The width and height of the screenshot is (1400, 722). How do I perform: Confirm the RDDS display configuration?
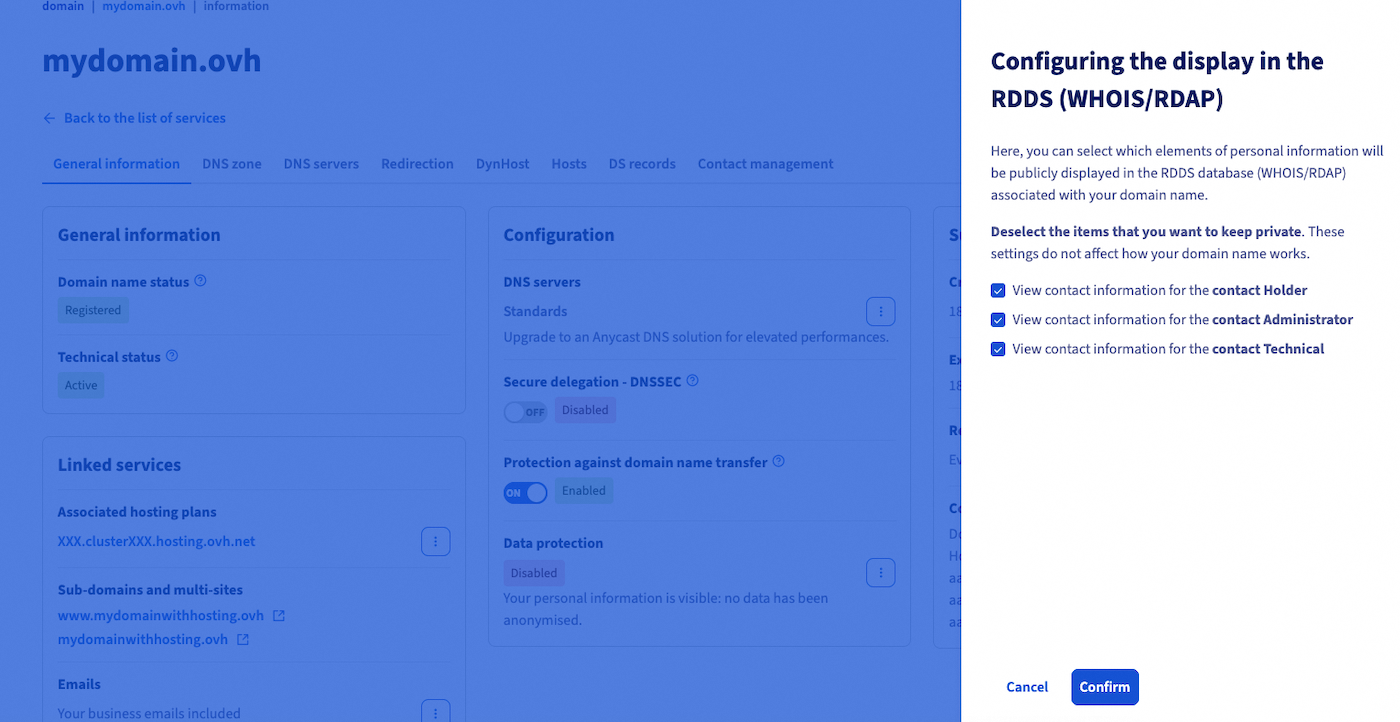[1104, 687]
